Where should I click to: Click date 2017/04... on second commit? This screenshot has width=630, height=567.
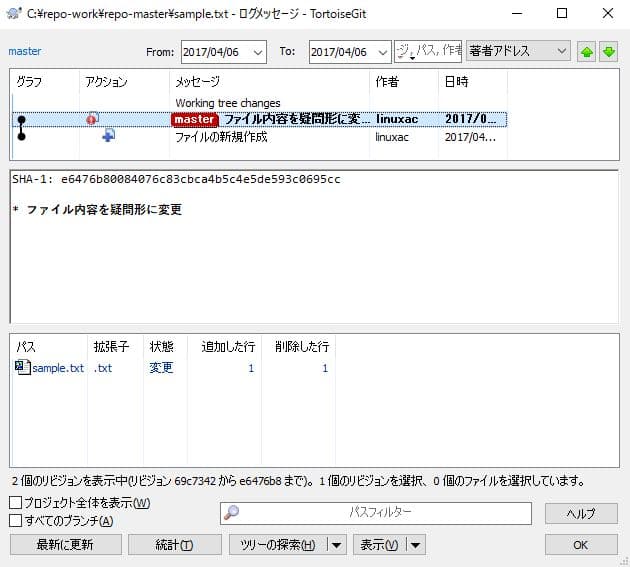pos(470,137)
